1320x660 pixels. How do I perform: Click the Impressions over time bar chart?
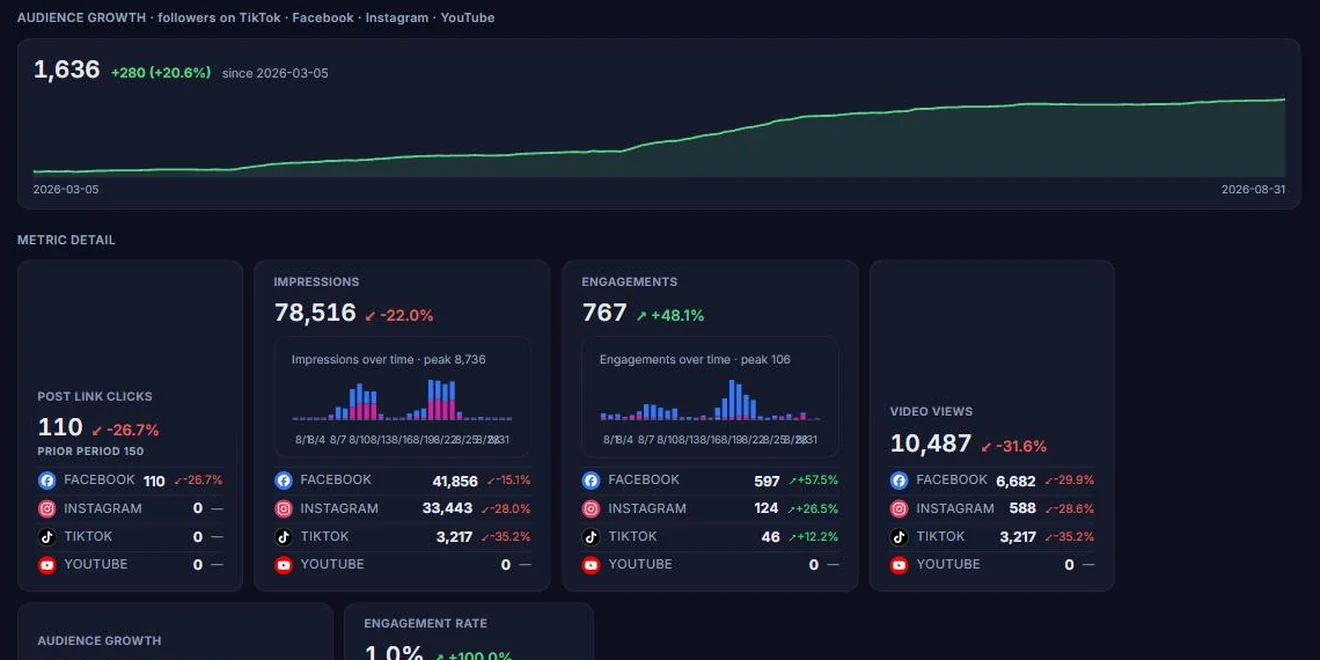[402, 400]
